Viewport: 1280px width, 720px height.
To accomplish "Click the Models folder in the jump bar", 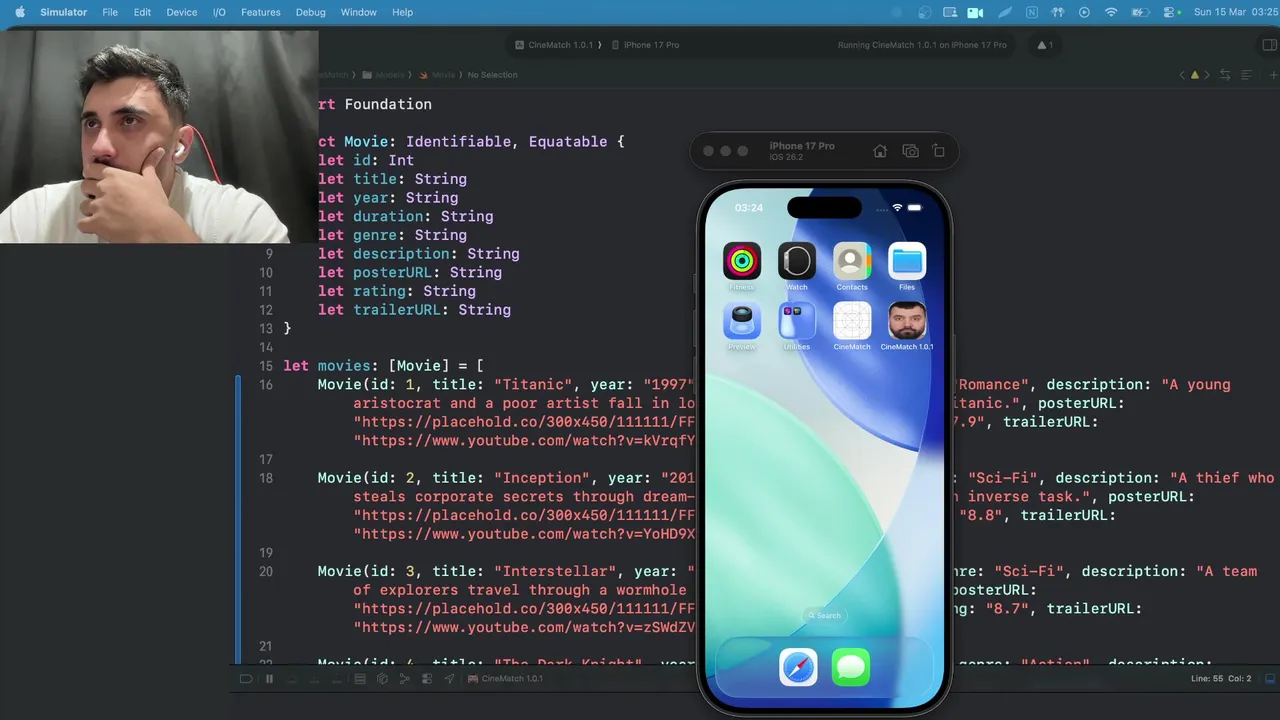I will [x=384, y=75].
